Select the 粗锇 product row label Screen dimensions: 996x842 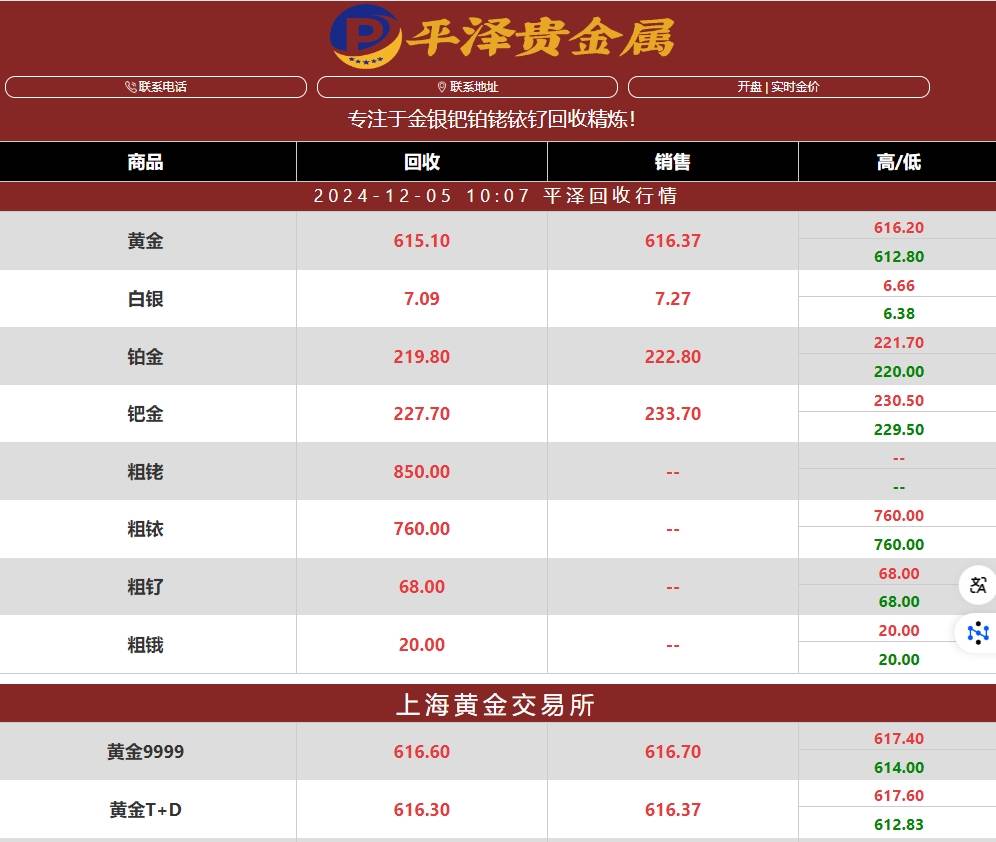click(145, 645)
